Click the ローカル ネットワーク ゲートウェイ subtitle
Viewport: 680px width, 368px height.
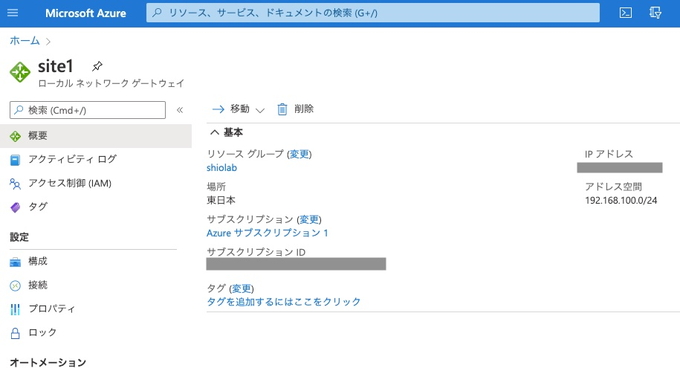[x=111, y=83]
